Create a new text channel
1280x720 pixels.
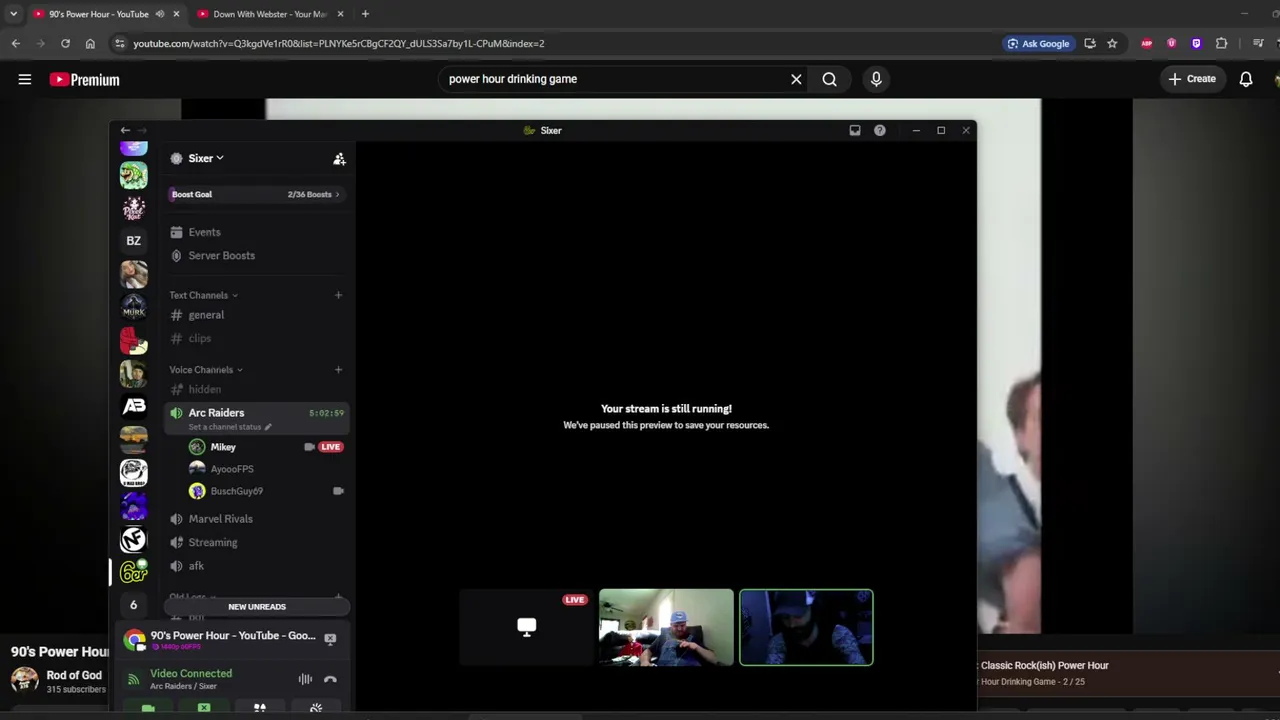coord(338,295)
